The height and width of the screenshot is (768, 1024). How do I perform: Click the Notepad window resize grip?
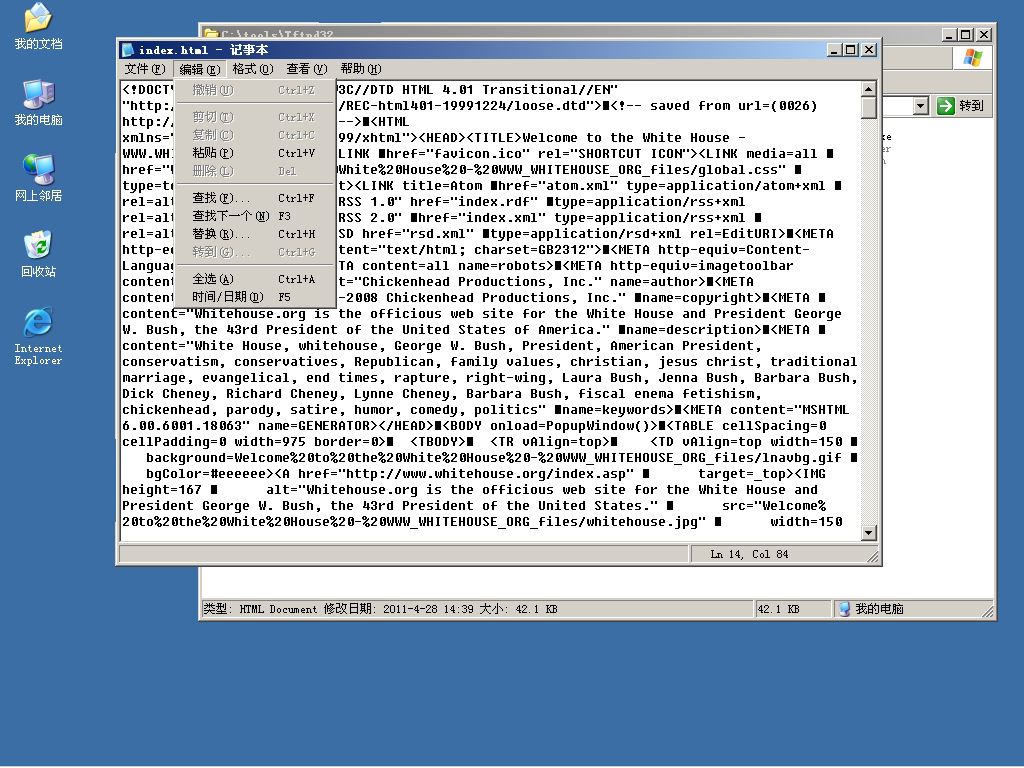coord(872,556)
